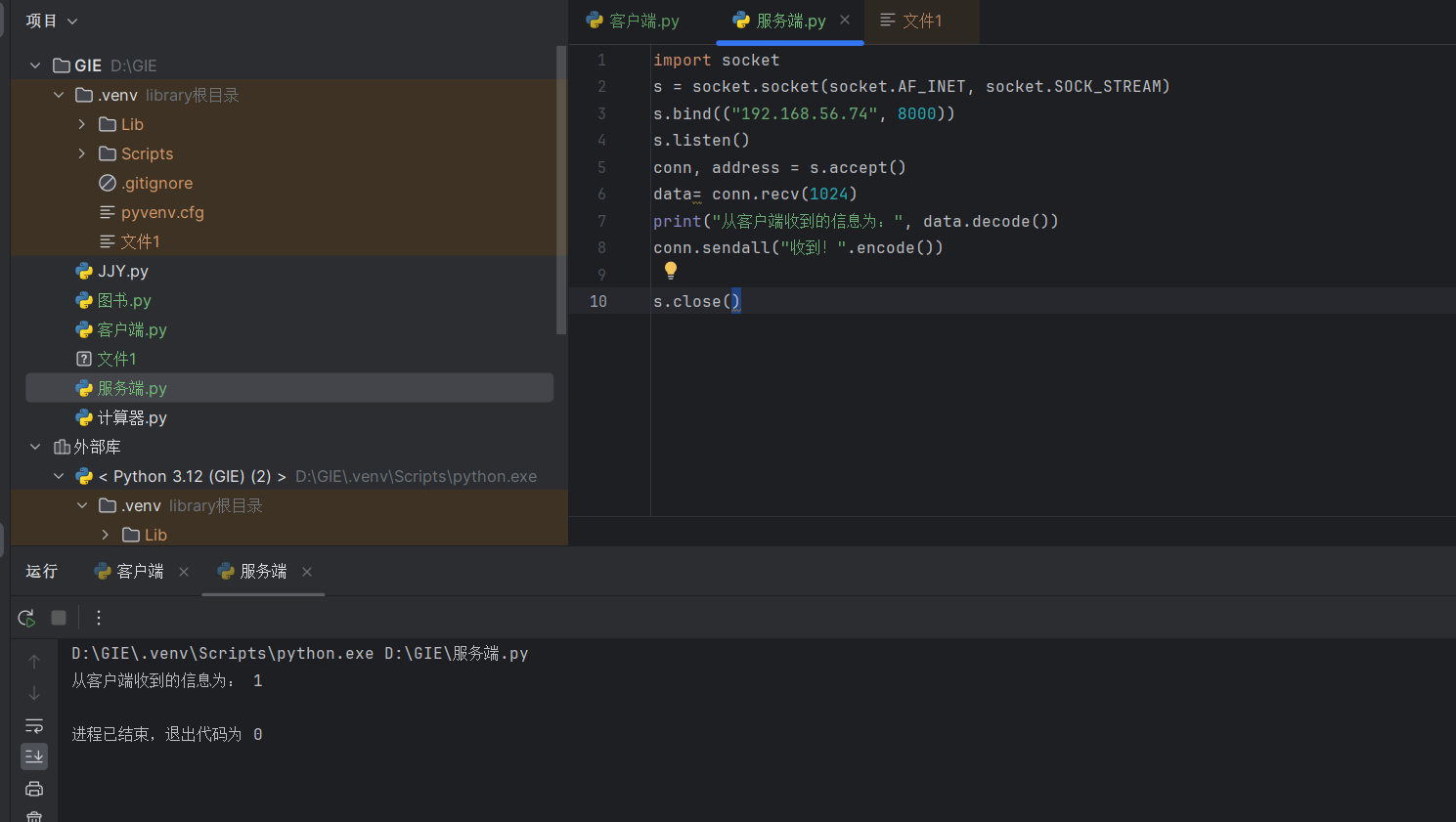The image size is (1456, 822).
Task: Select the 客户端 run tab
Action: point(139,572)
